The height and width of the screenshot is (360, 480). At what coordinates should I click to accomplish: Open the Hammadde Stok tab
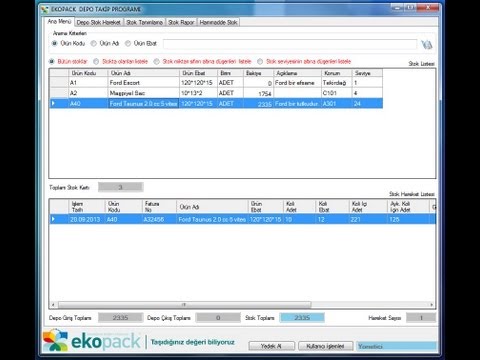coord(218,22)
